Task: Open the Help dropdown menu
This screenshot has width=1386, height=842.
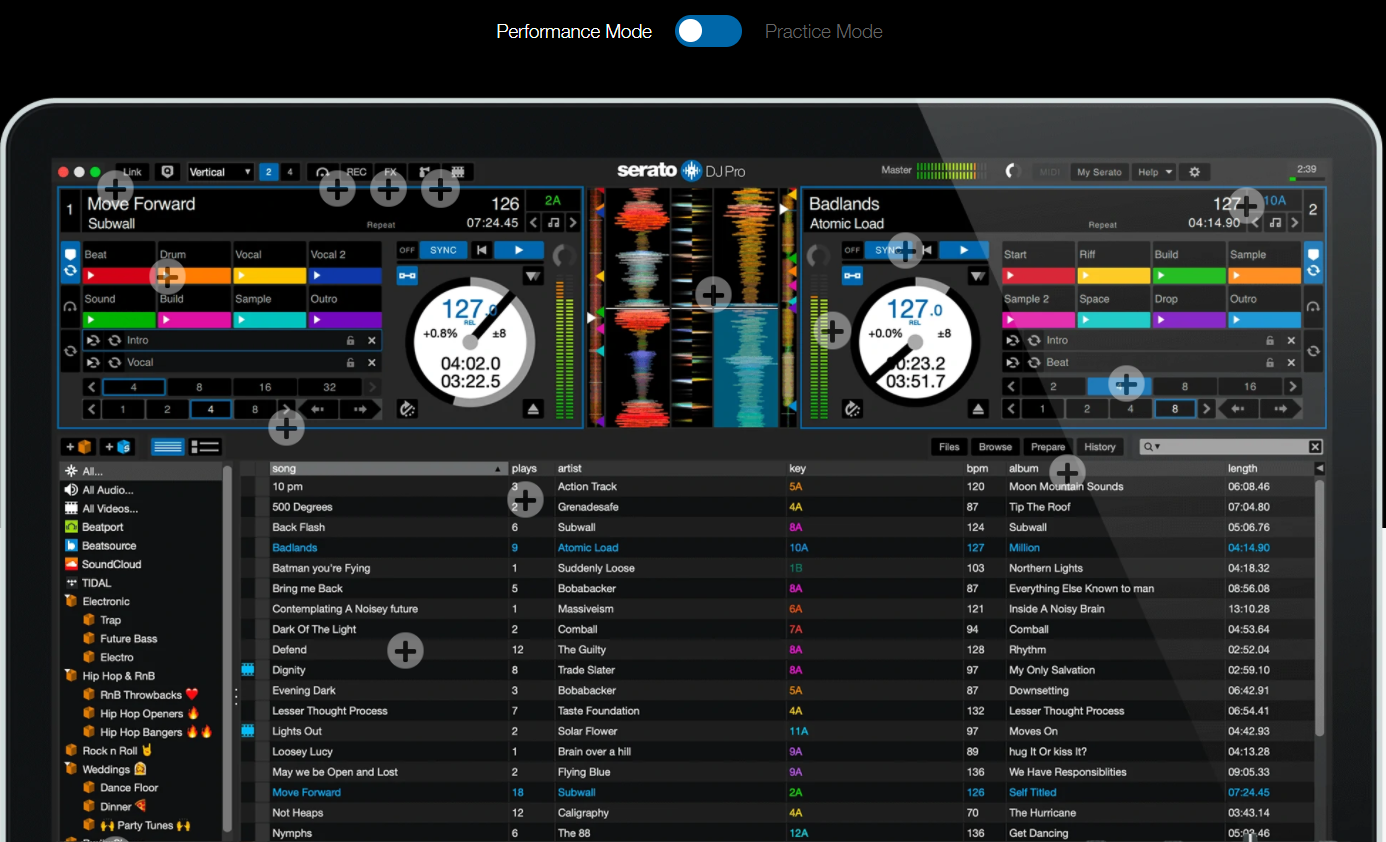Action: [x=1154, y=172]
